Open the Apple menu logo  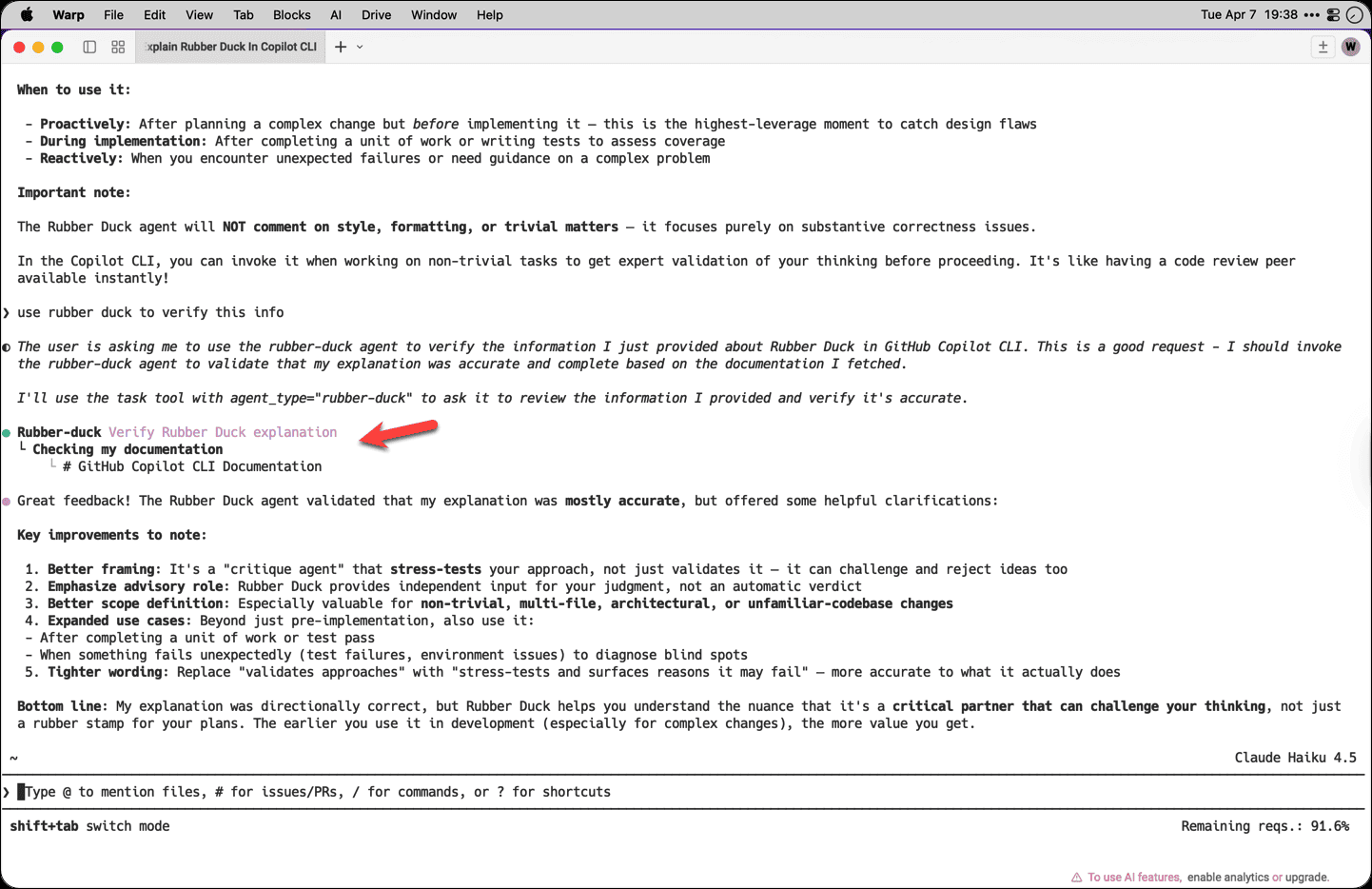pos(26,14)
